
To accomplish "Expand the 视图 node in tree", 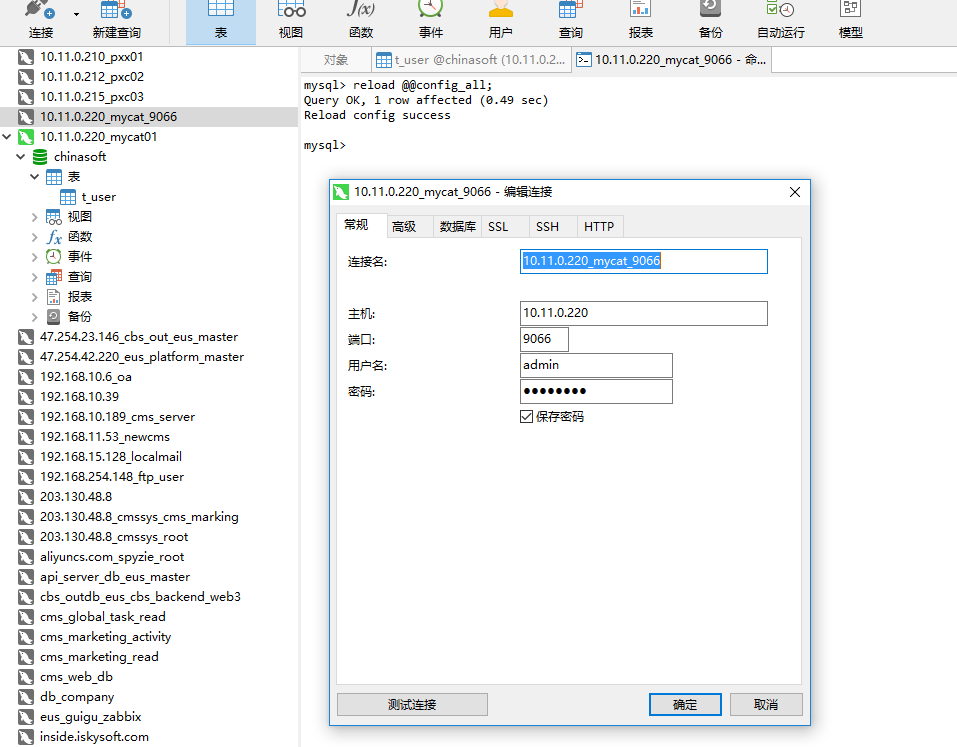I will coord(35,217).
